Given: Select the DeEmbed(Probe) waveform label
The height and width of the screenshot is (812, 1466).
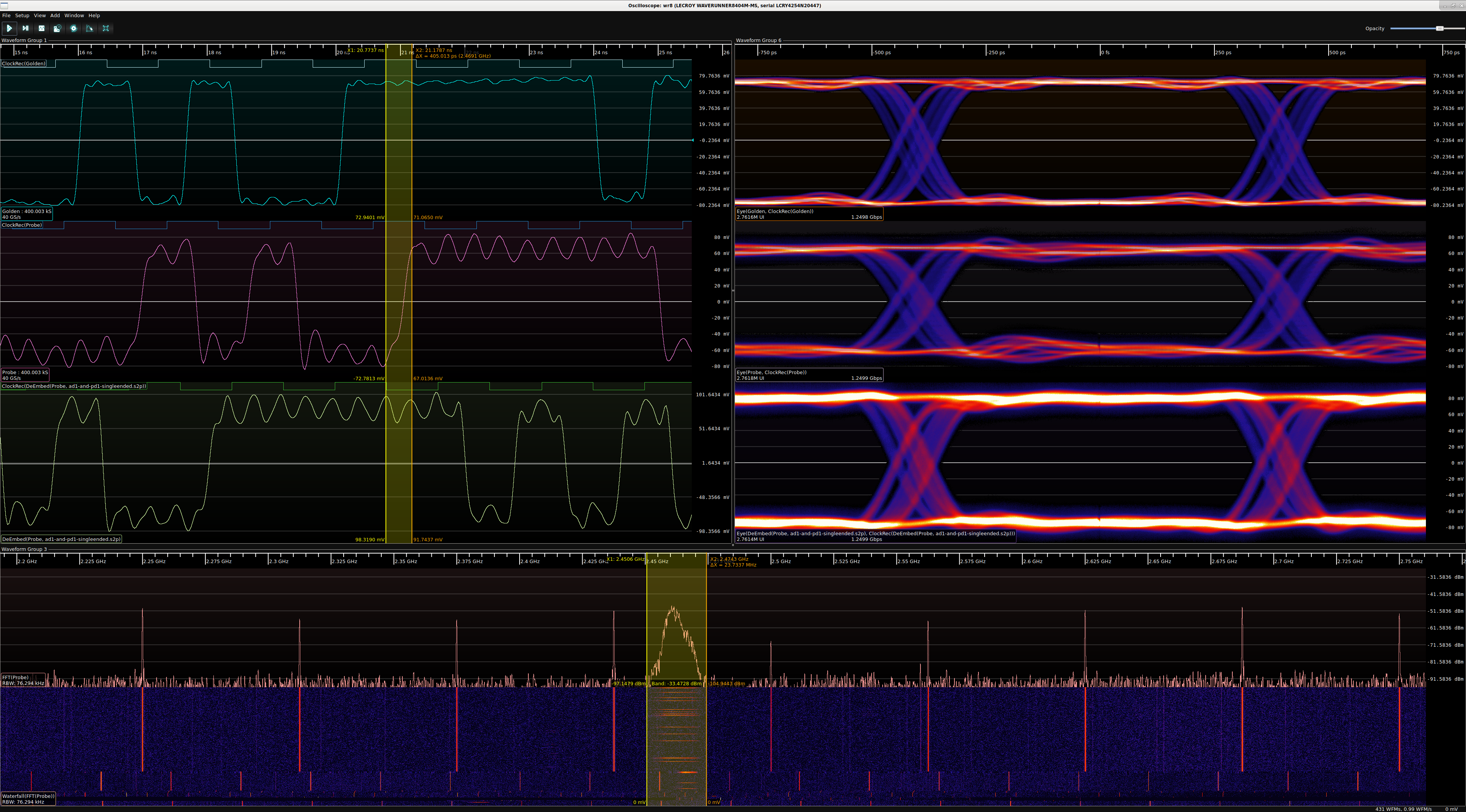Looking at the screenshot, I should [61, 539].
